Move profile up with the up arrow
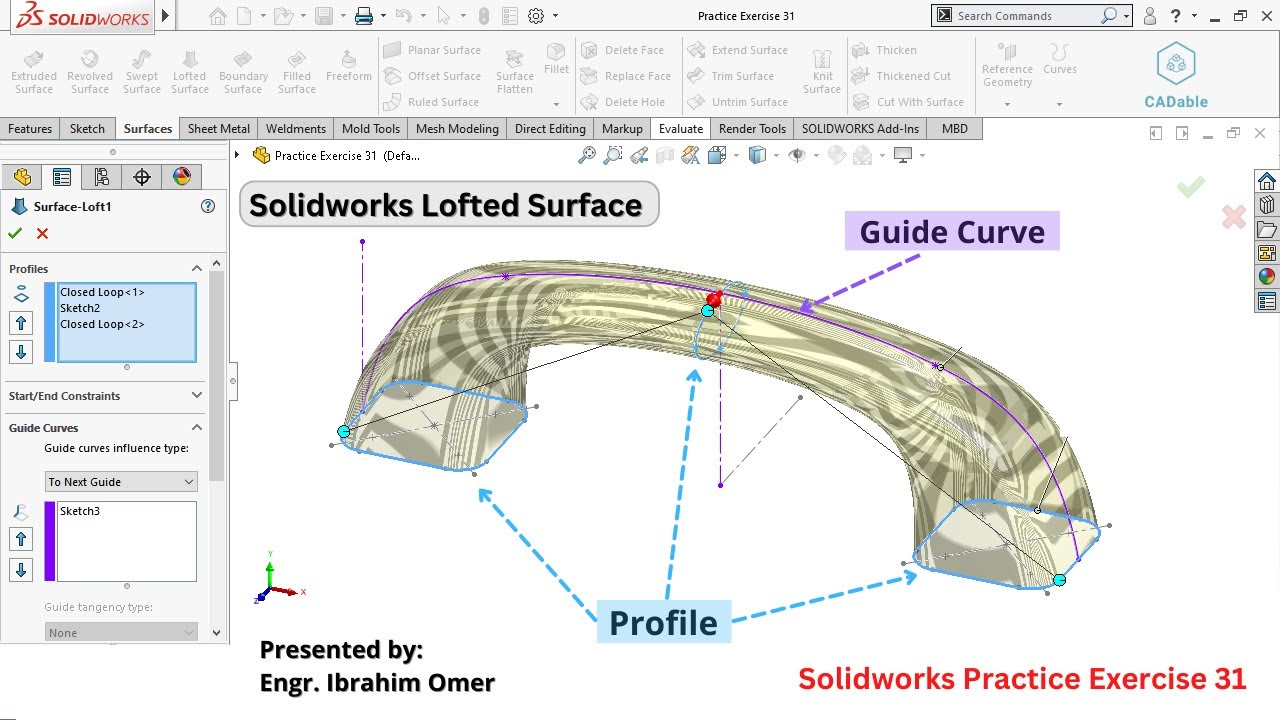Screen dimensions: 1280x720 click(22, 323)
